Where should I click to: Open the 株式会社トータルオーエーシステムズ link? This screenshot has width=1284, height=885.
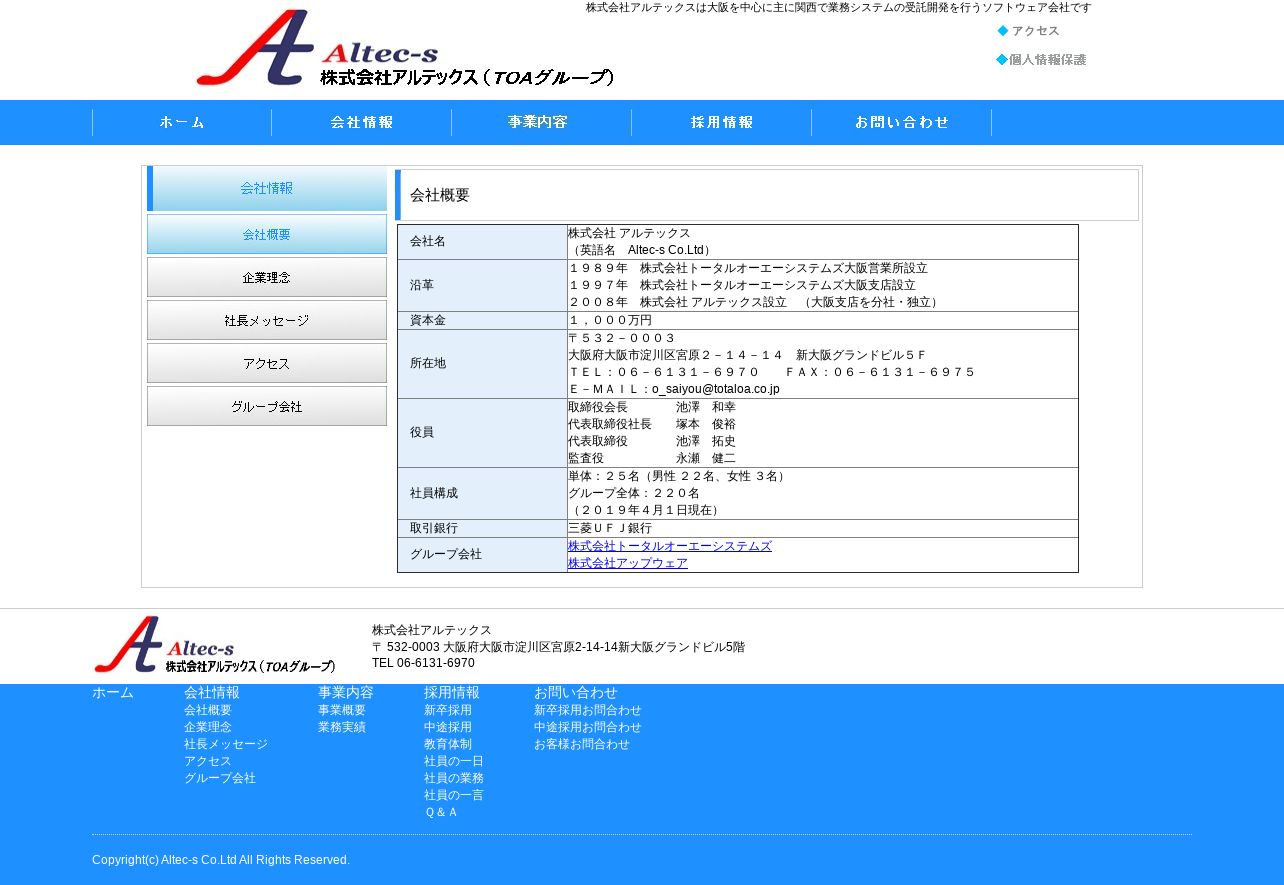[670, 546]
